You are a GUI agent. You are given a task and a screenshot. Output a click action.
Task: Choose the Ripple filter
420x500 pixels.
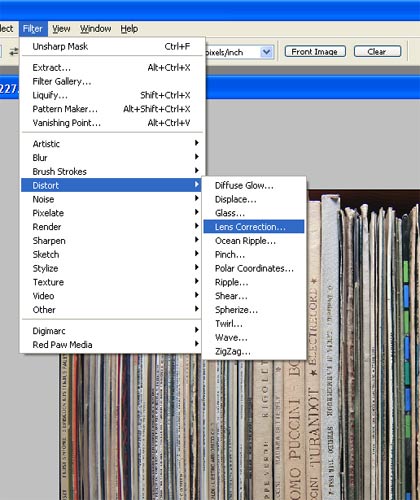pos(254,282)
